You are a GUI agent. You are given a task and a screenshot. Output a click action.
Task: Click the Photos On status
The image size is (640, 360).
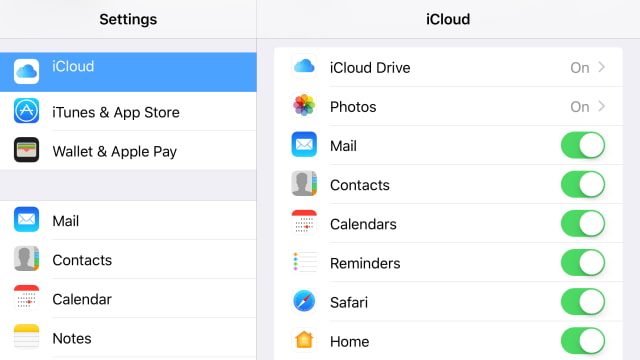[x=580, y=107]
